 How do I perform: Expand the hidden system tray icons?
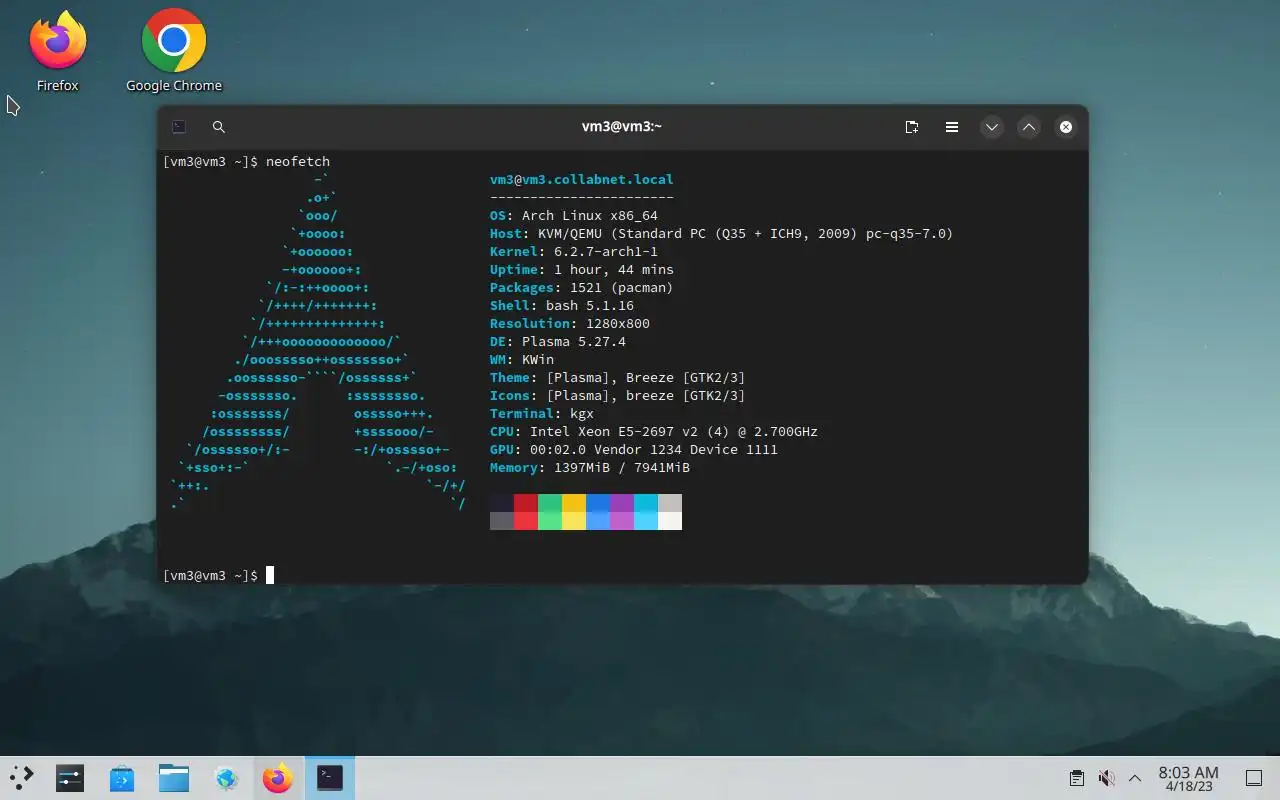pos(1135,778)
